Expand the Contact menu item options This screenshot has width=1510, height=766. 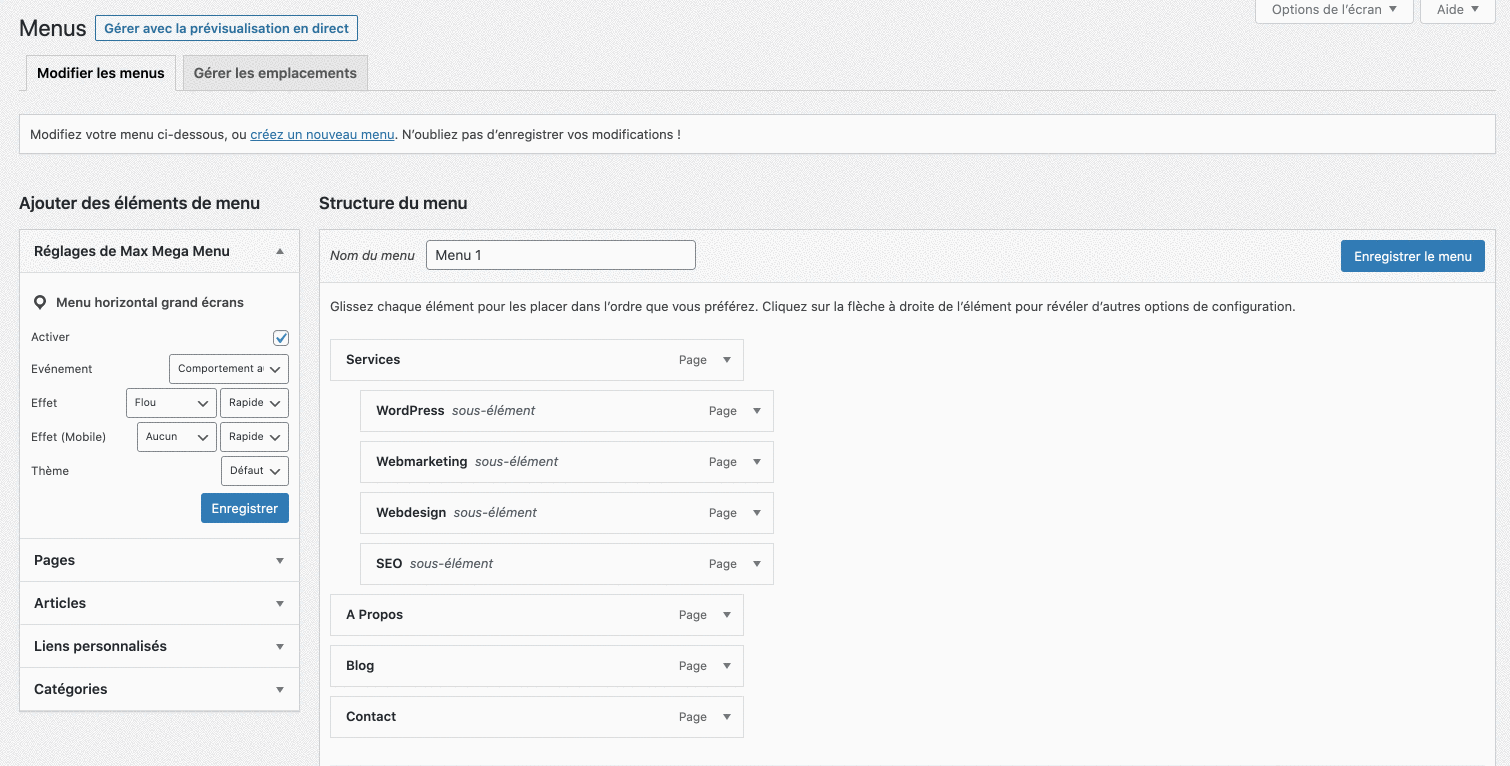click(727, 717)
